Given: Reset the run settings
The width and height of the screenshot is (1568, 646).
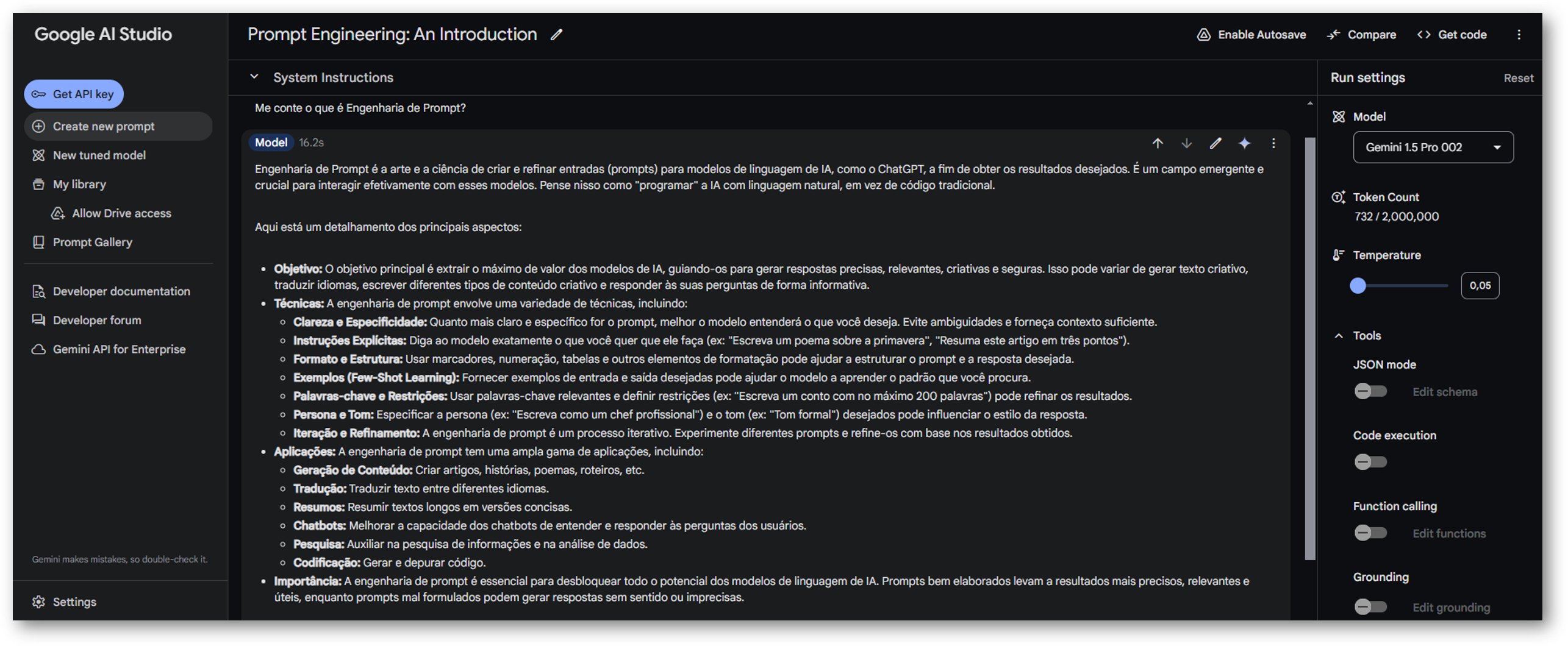Looking at the screenshot, I should tap(1518, 78).
